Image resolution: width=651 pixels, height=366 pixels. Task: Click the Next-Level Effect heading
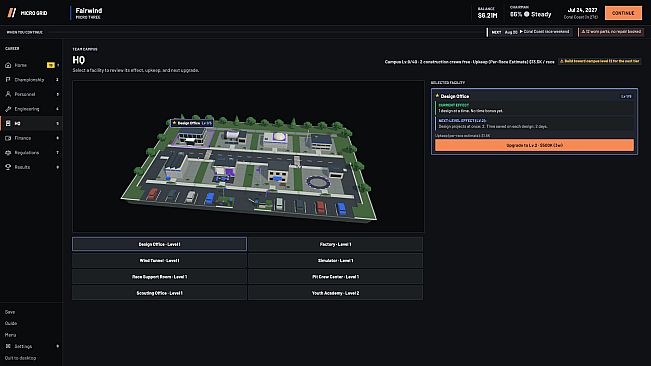[x=462, y=121]
